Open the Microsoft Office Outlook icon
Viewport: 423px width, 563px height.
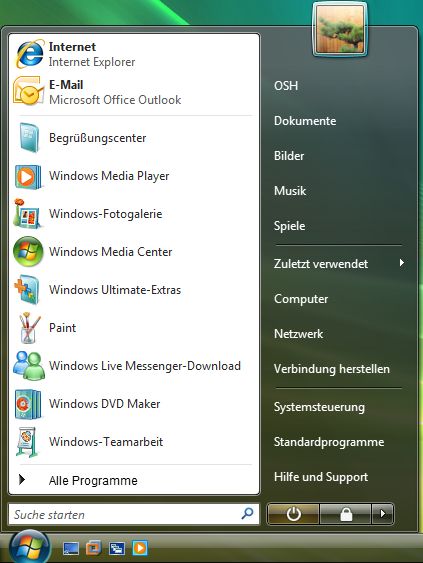coord(28,91)
